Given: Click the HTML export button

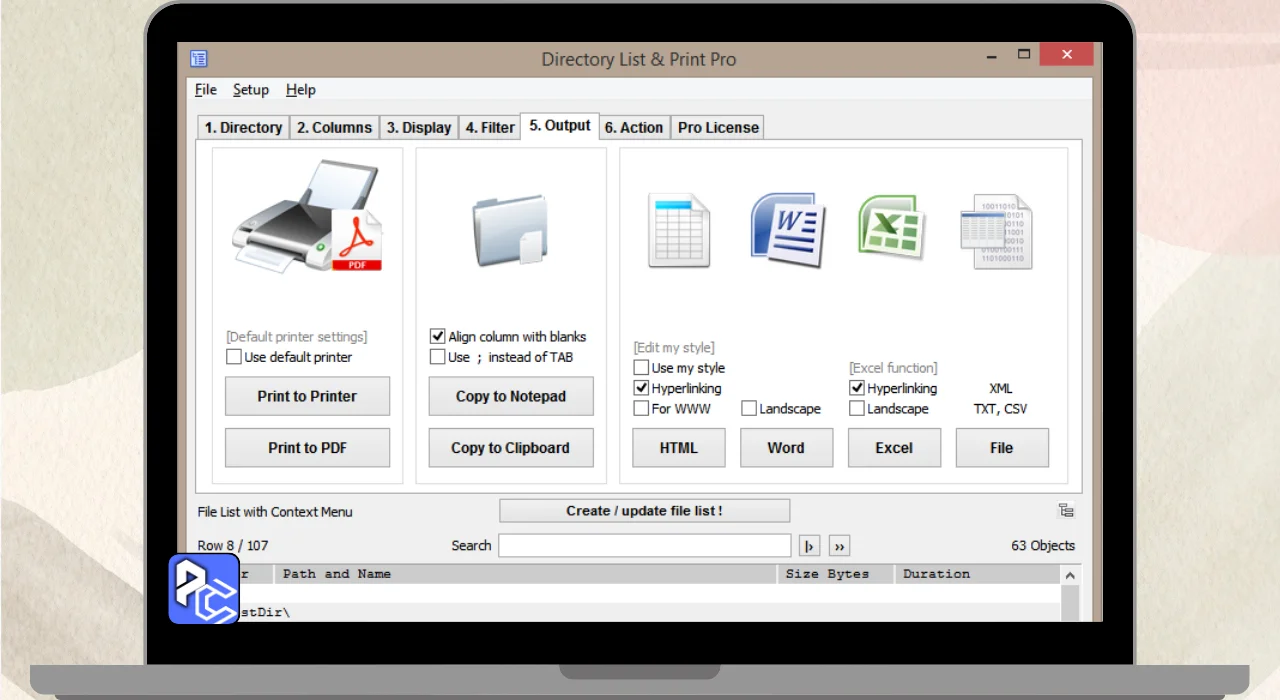Looking at the screenshot, I should [x=679, y=448].
